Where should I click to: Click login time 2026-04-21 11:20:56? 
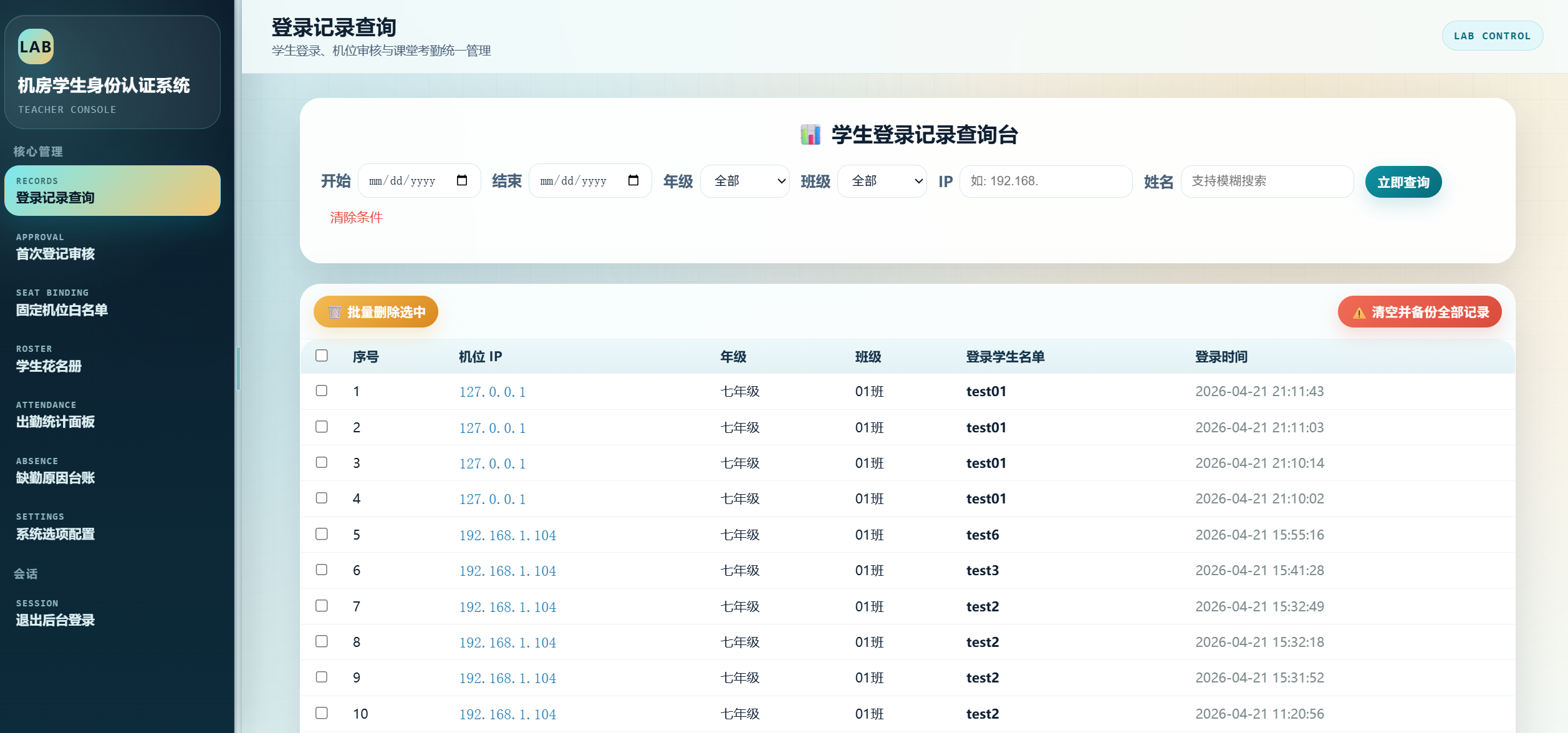[1259, 714]
